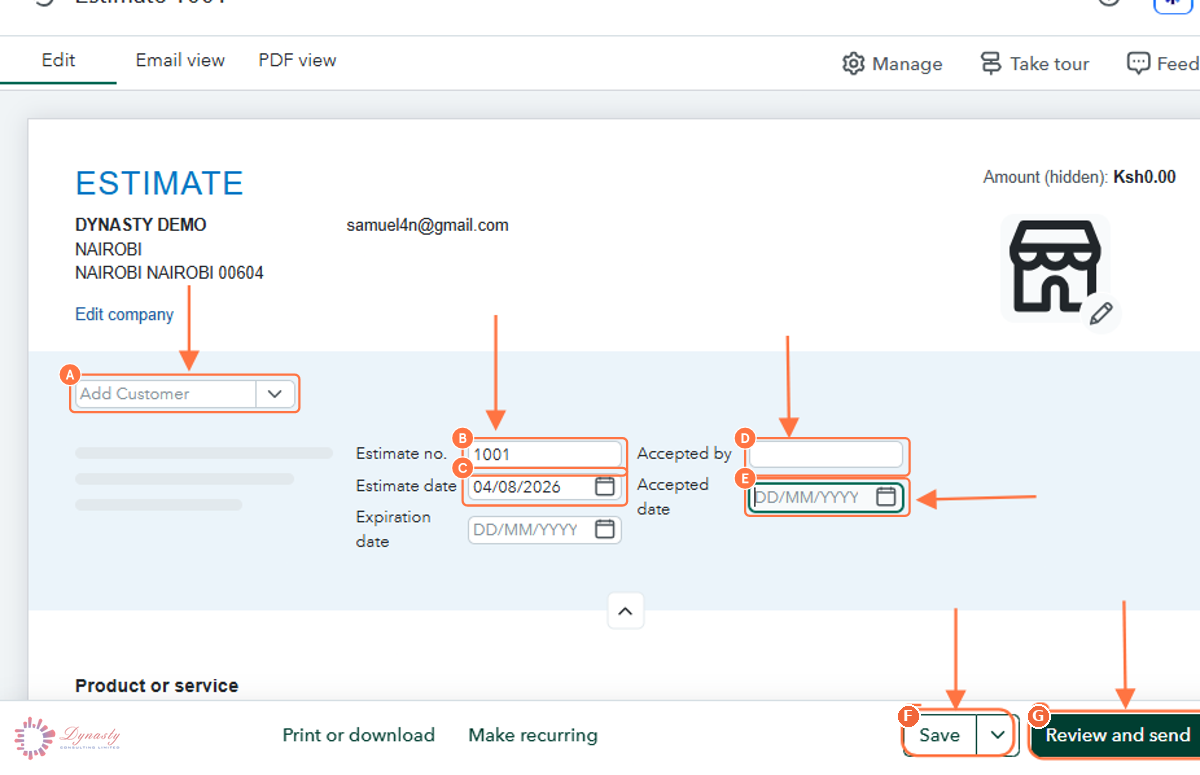Click the pencil icon to edit logo
Image resolution: width=1200 pixels, height=775 pixels.
pos(1101,313)
